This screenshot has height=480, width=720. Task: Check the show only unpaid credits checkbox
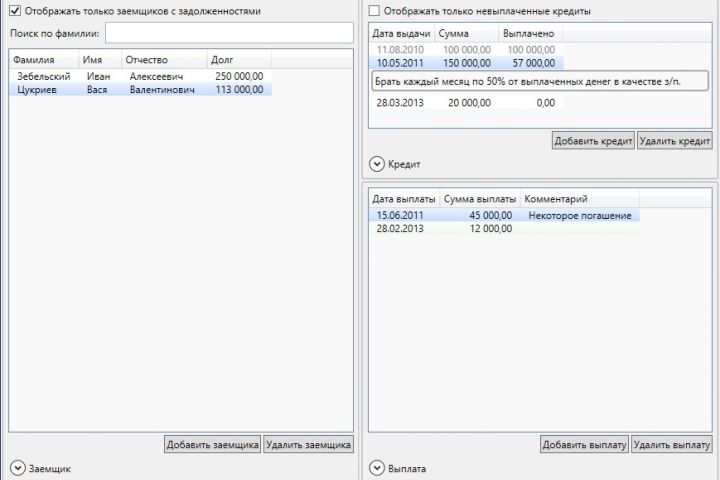[374, 11]
